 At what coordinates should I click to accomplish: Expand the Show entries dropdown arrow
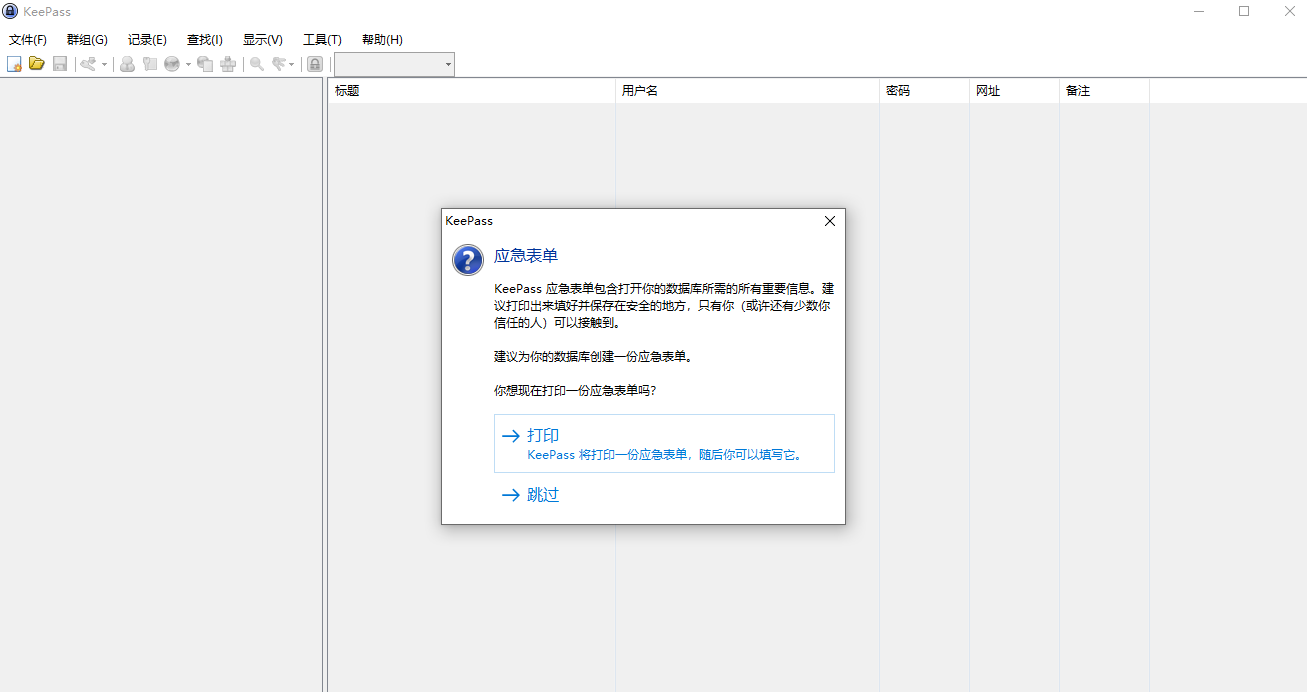click(291, 64)
